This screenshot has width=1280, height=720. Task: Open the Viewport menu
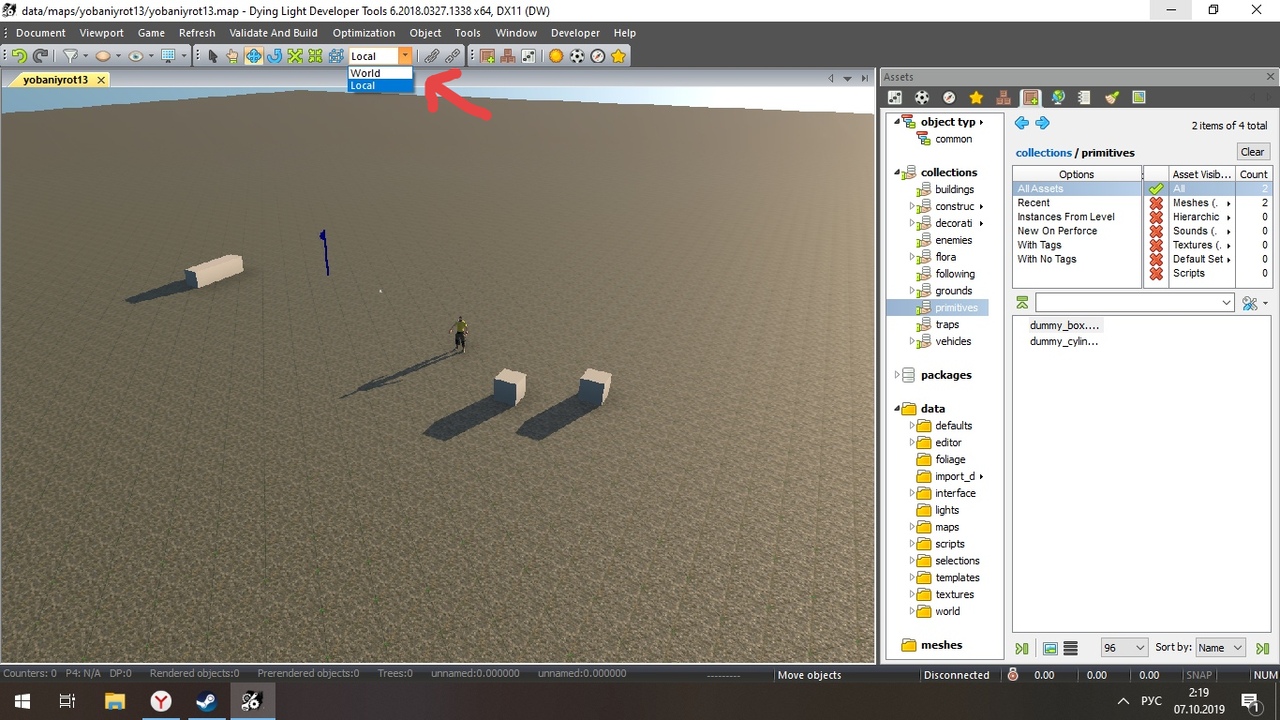[x=102, y=33]
